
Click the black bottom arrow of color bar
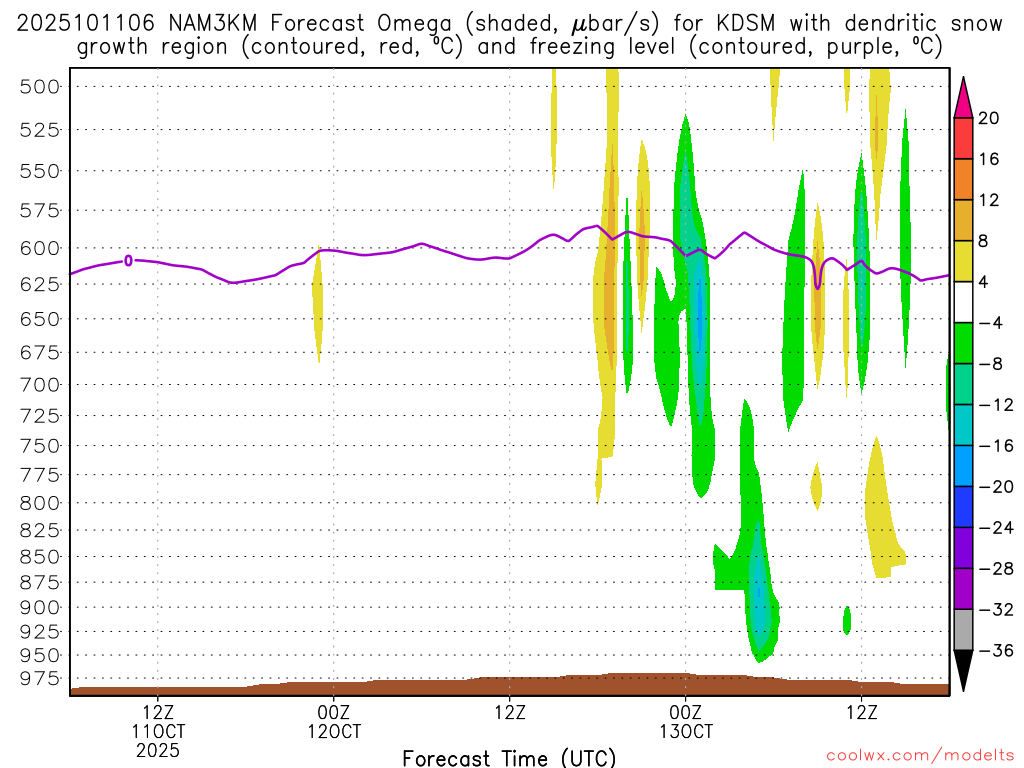963,671
